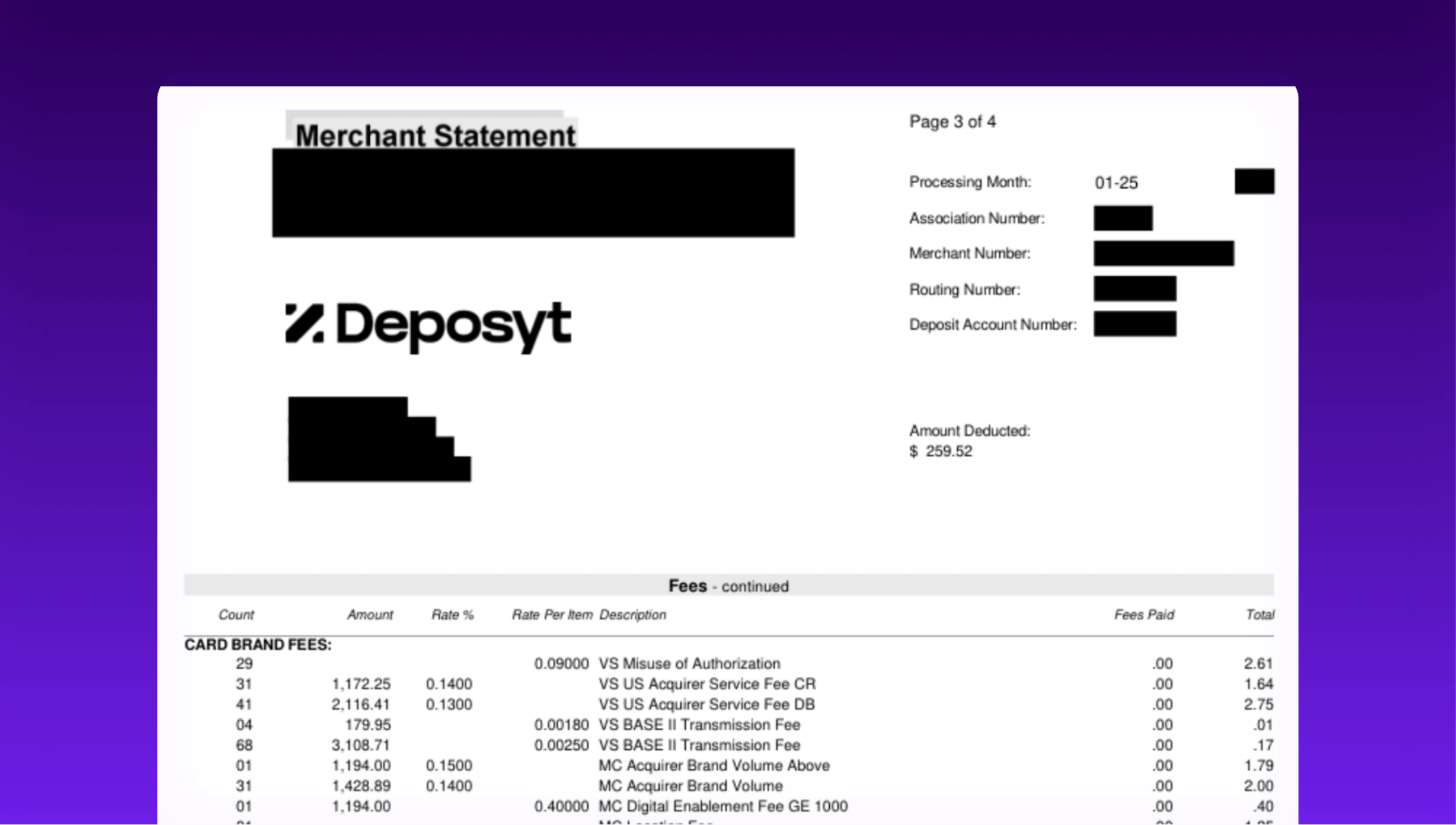The height and width of the screenshot is (825, 1456).
Task: Select "VS Misuse of Authorization" description
Action: [689, 664]
